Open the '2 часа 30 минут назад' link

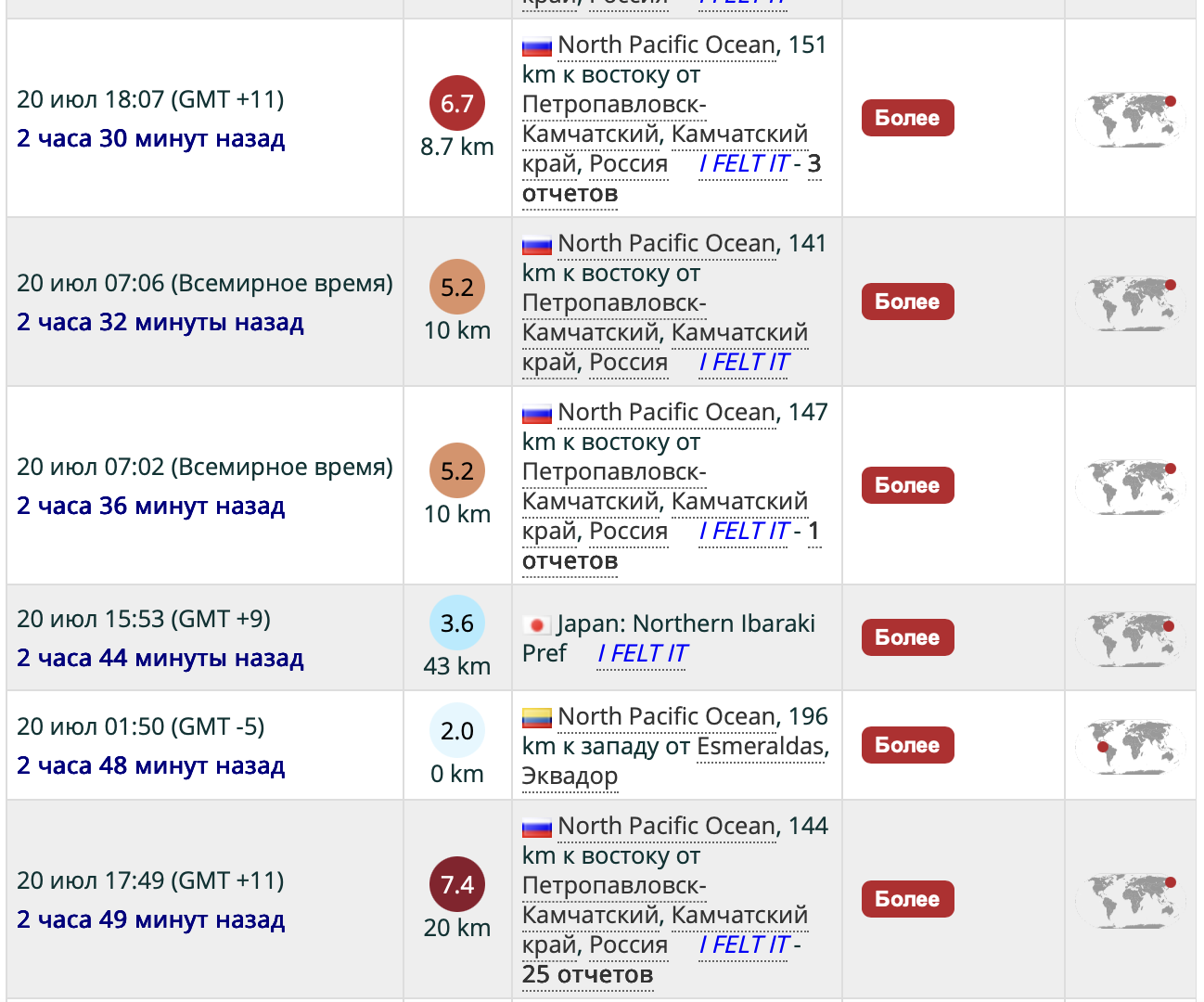pyautogui.click(x=151, y=139)
